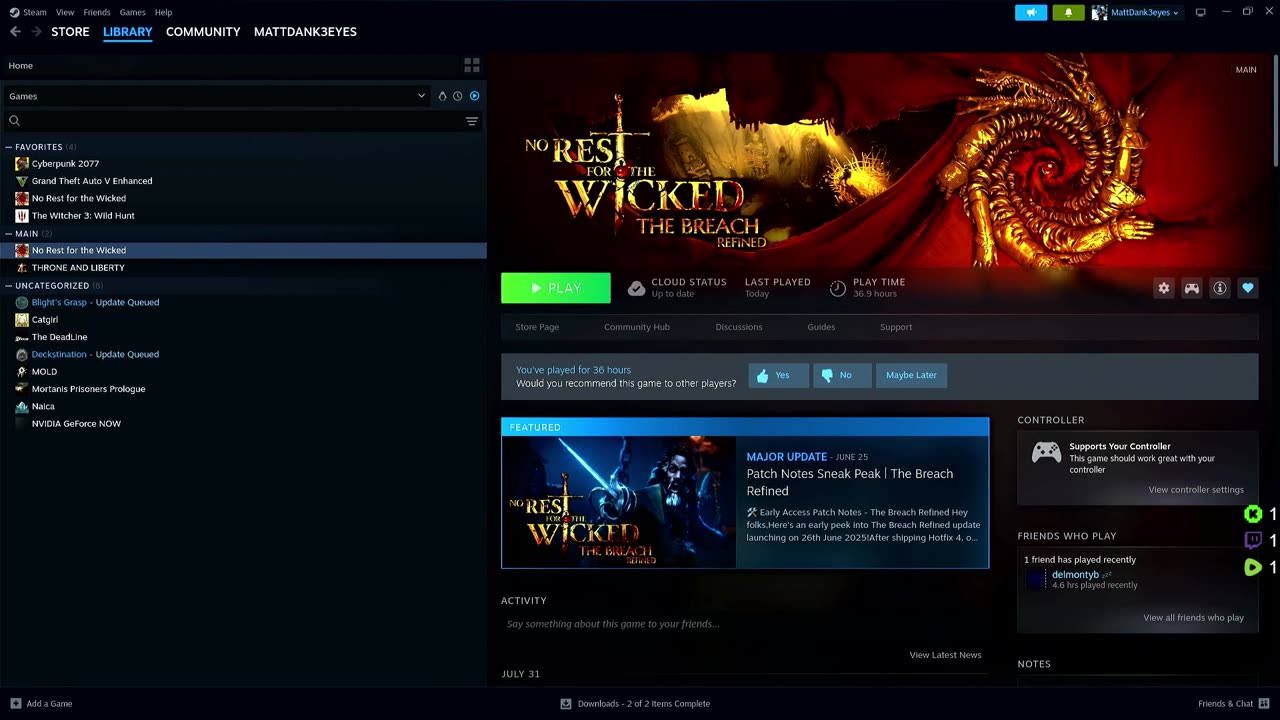Select Blight's Grasp in the library
This screenshot has width=1280, height=720.
pos(59,302)
